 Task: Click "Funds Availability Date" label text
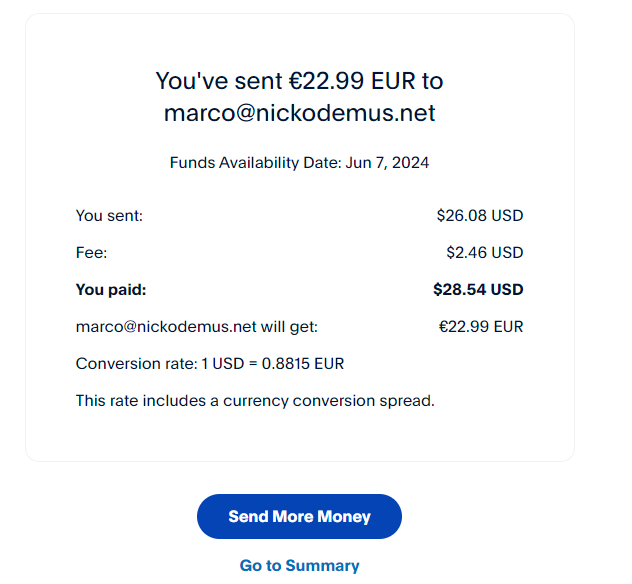click(x=253, y=163)
